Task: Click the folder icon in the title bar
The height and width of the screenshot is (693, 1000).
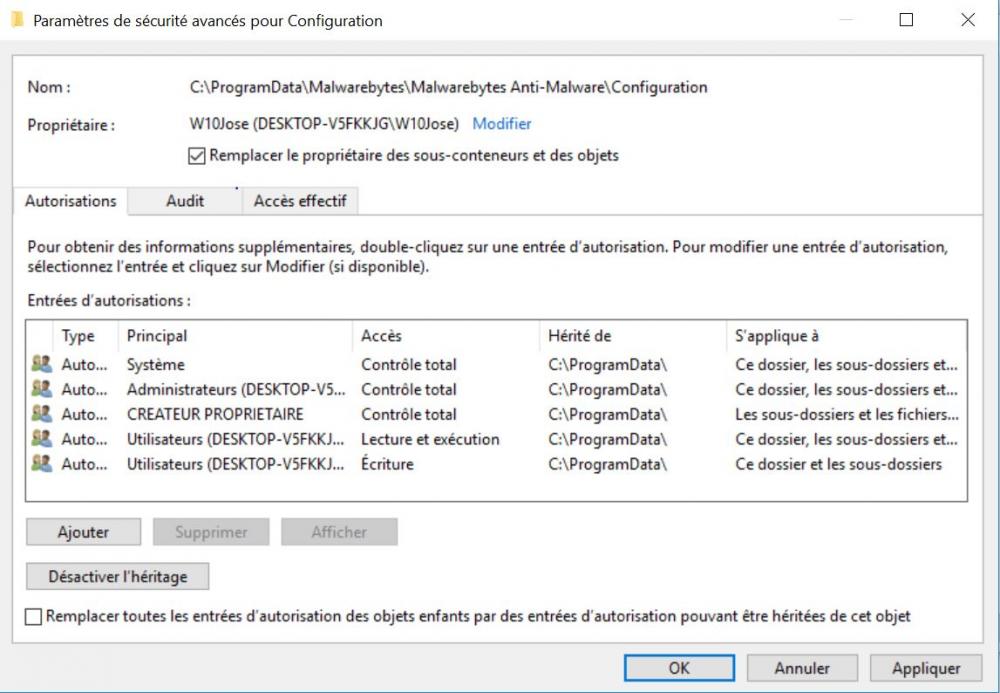Action: (x=17, y=20)
